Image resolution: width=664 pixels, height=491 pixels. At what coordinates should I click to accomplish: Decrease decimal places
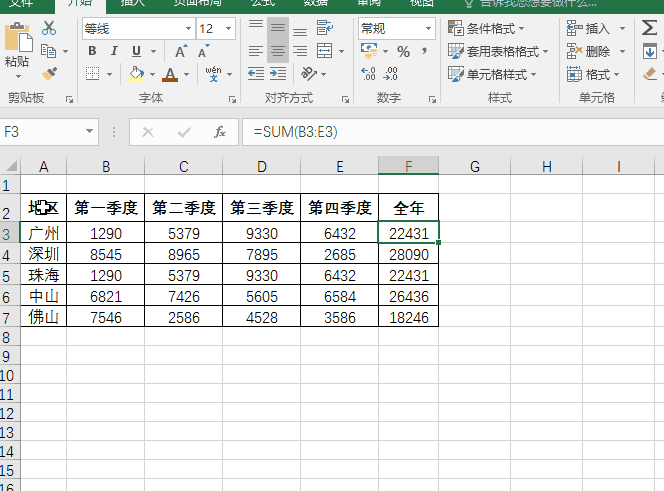[390, 74]
